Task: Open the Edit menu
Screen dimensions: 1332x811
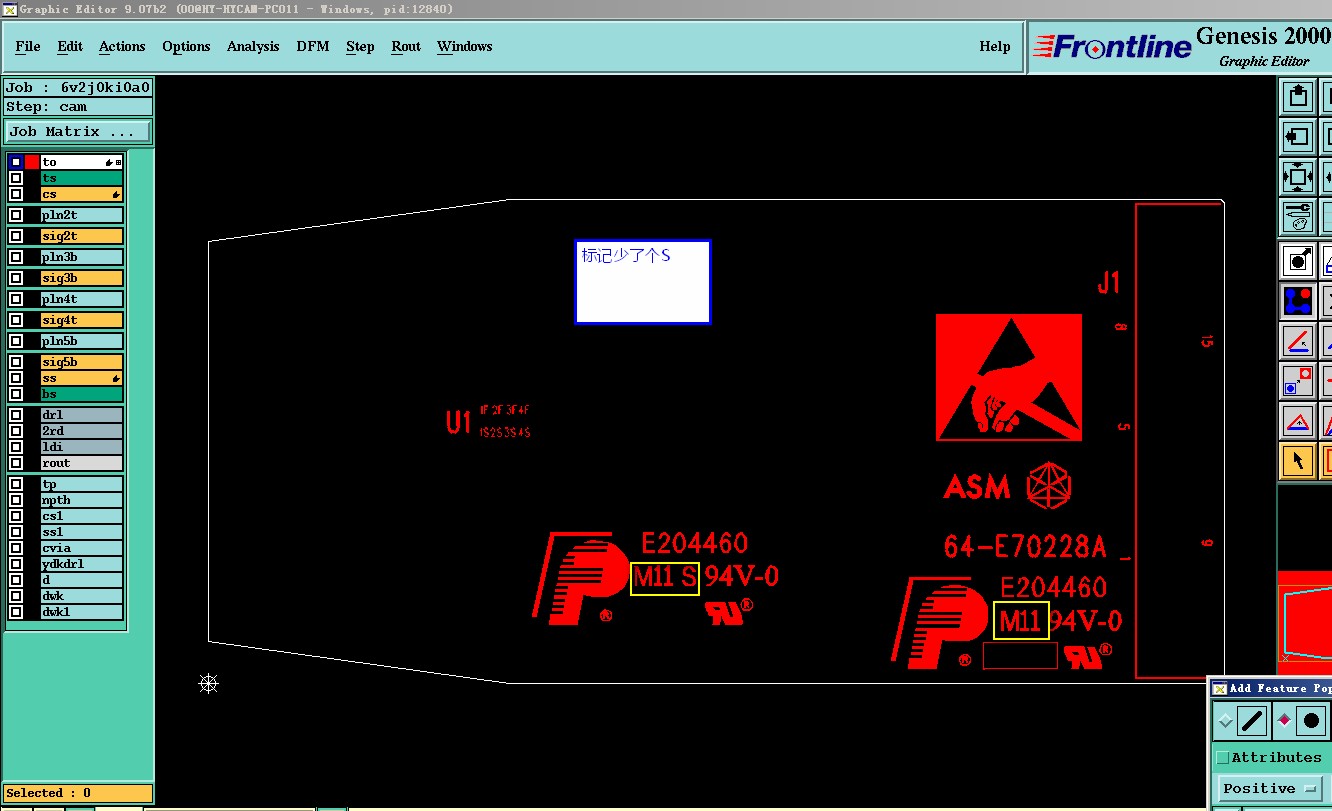Action: click(x=70, y=46)
